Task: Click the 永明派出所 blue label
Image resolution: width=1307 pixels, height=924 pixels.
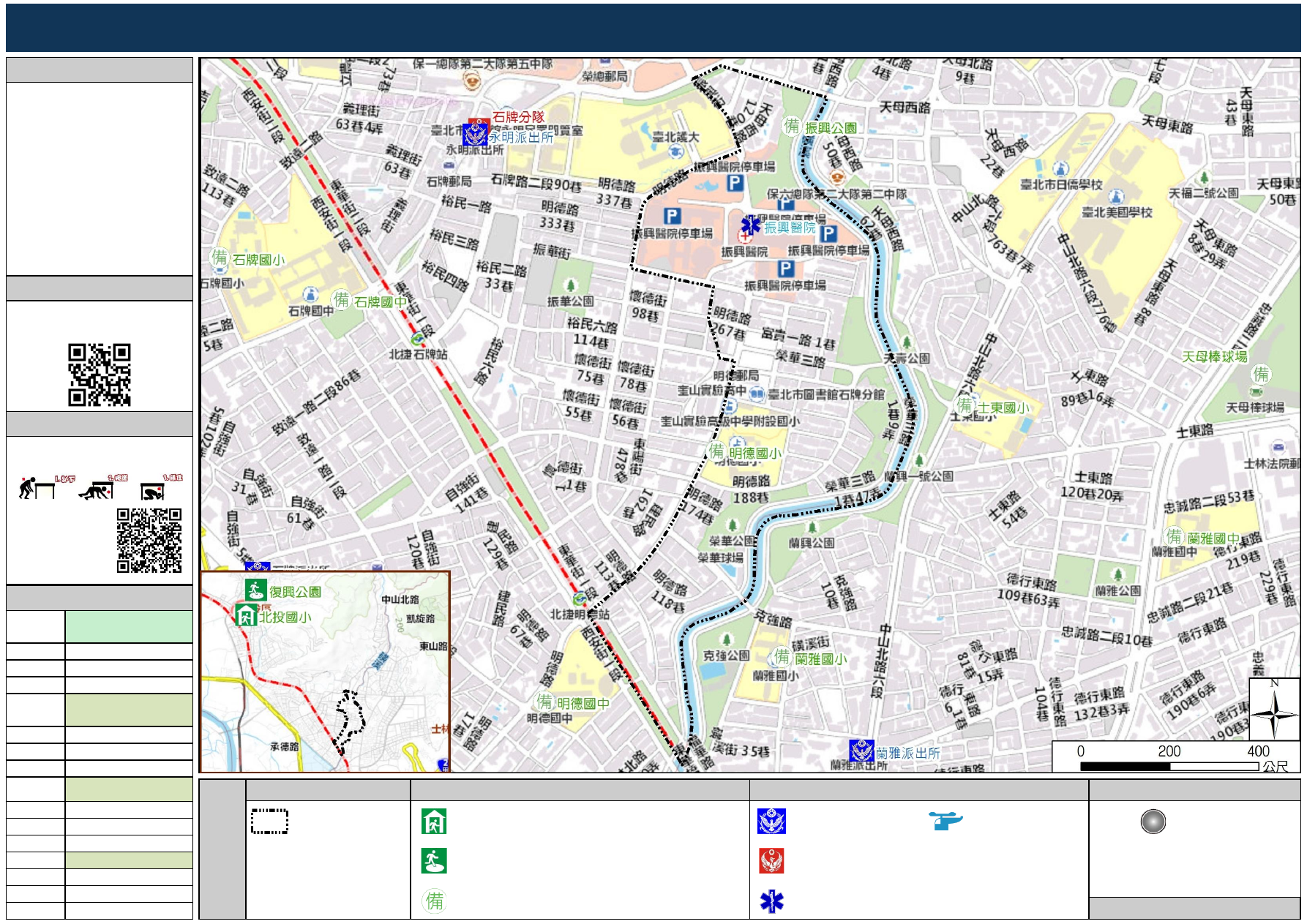Action: [x=521, y=137]
